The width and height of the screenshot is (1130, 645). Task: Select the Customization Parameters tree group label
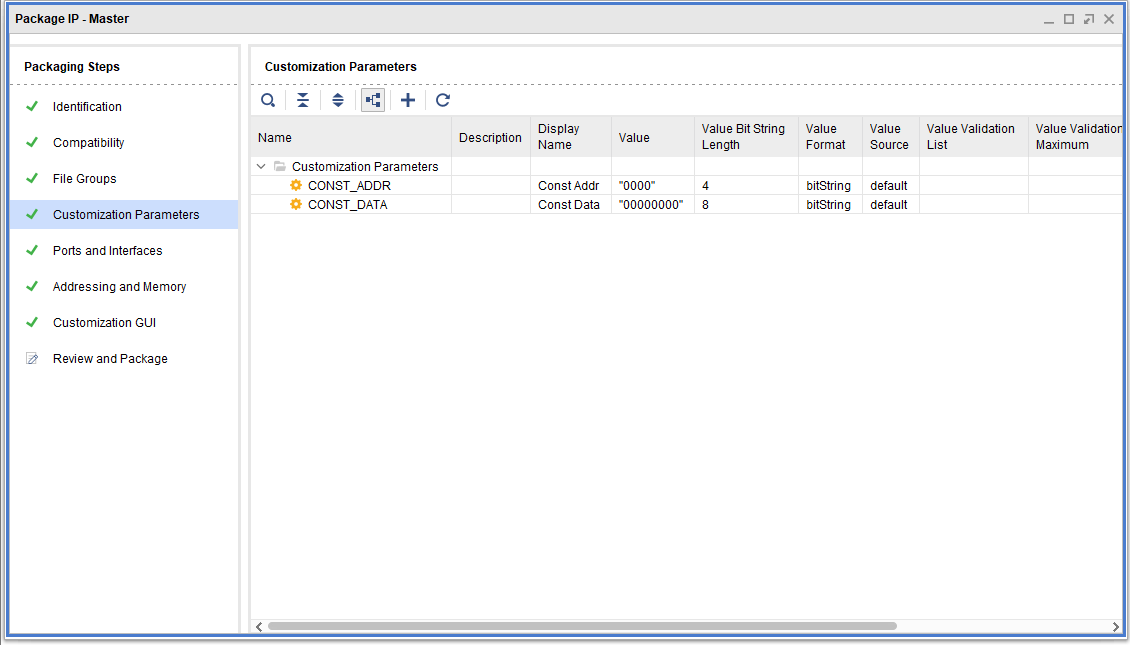click(x=365, y=166)
